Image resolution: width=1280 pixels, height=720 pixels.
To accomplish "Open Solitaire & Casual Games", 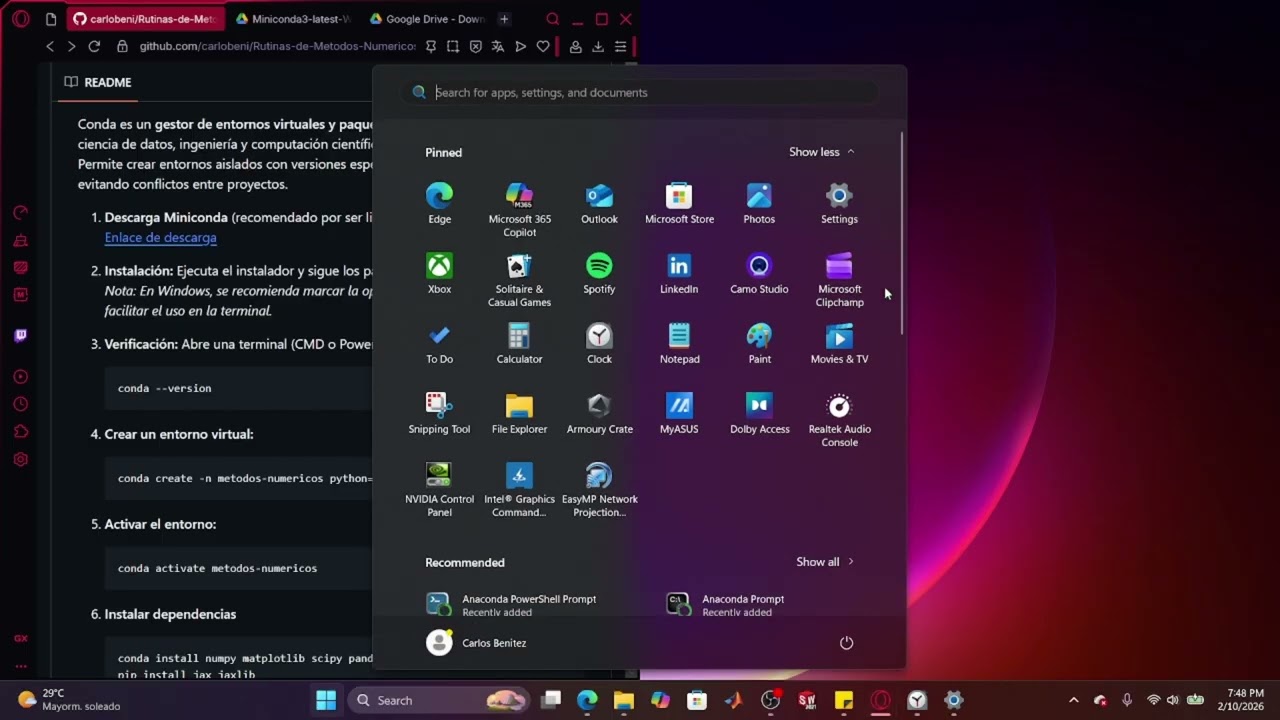I will (x=519, y=280).
